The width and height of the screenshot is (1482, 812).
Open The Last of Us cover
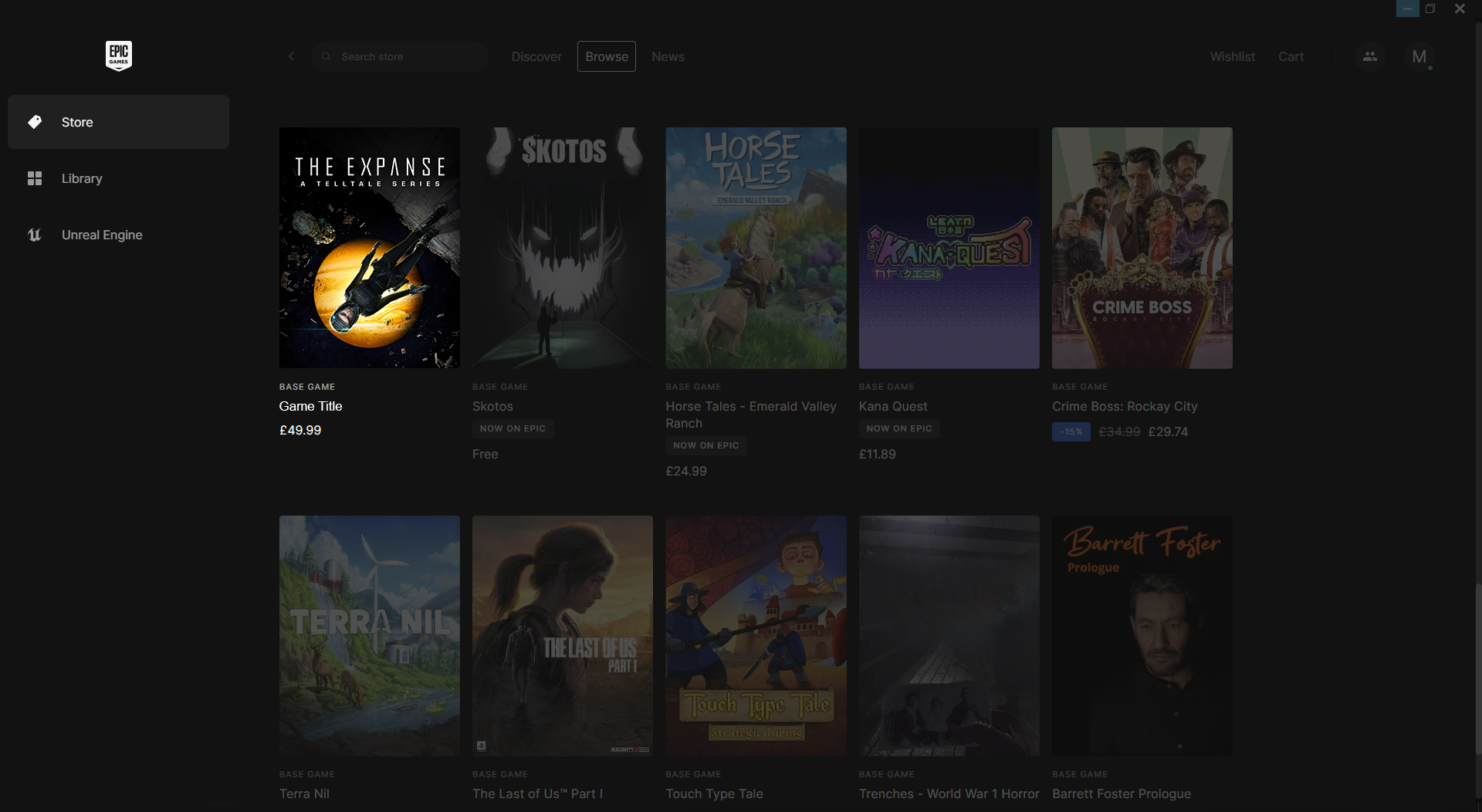point(563,636)
